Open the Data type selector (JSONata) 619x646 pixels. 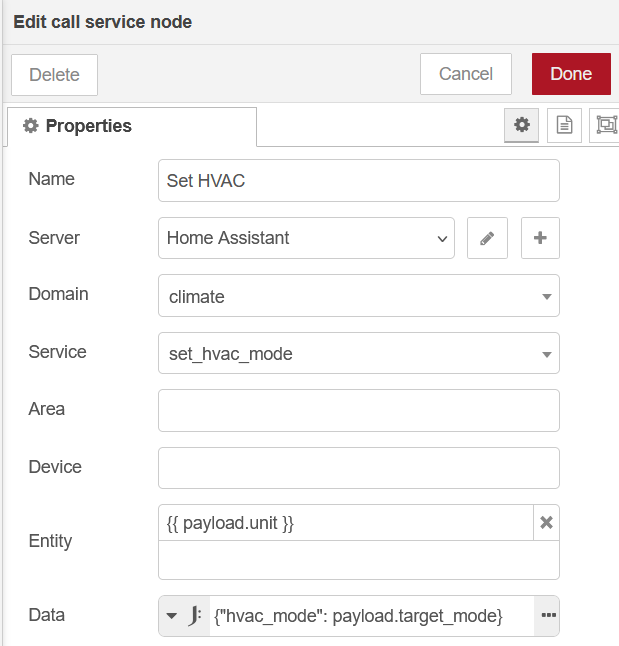tap(184, 616)
